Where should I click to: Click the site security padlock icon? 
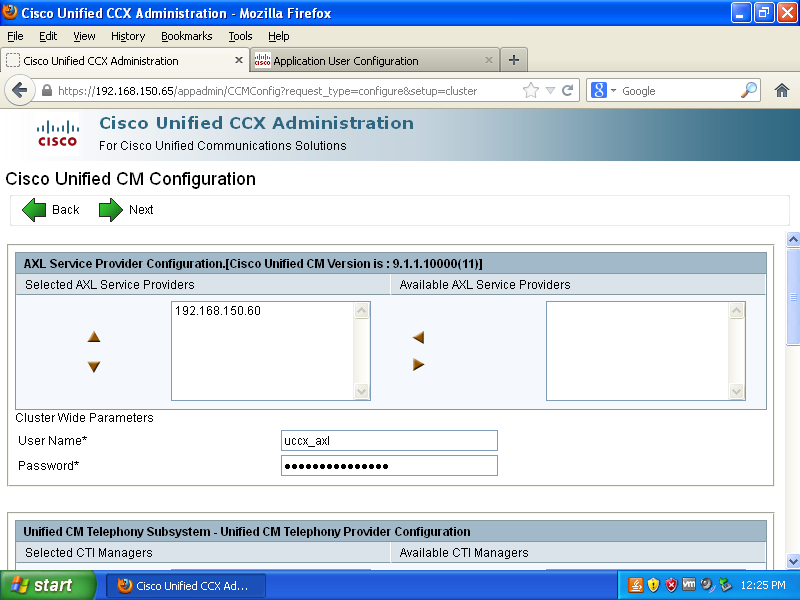(46, 90)
